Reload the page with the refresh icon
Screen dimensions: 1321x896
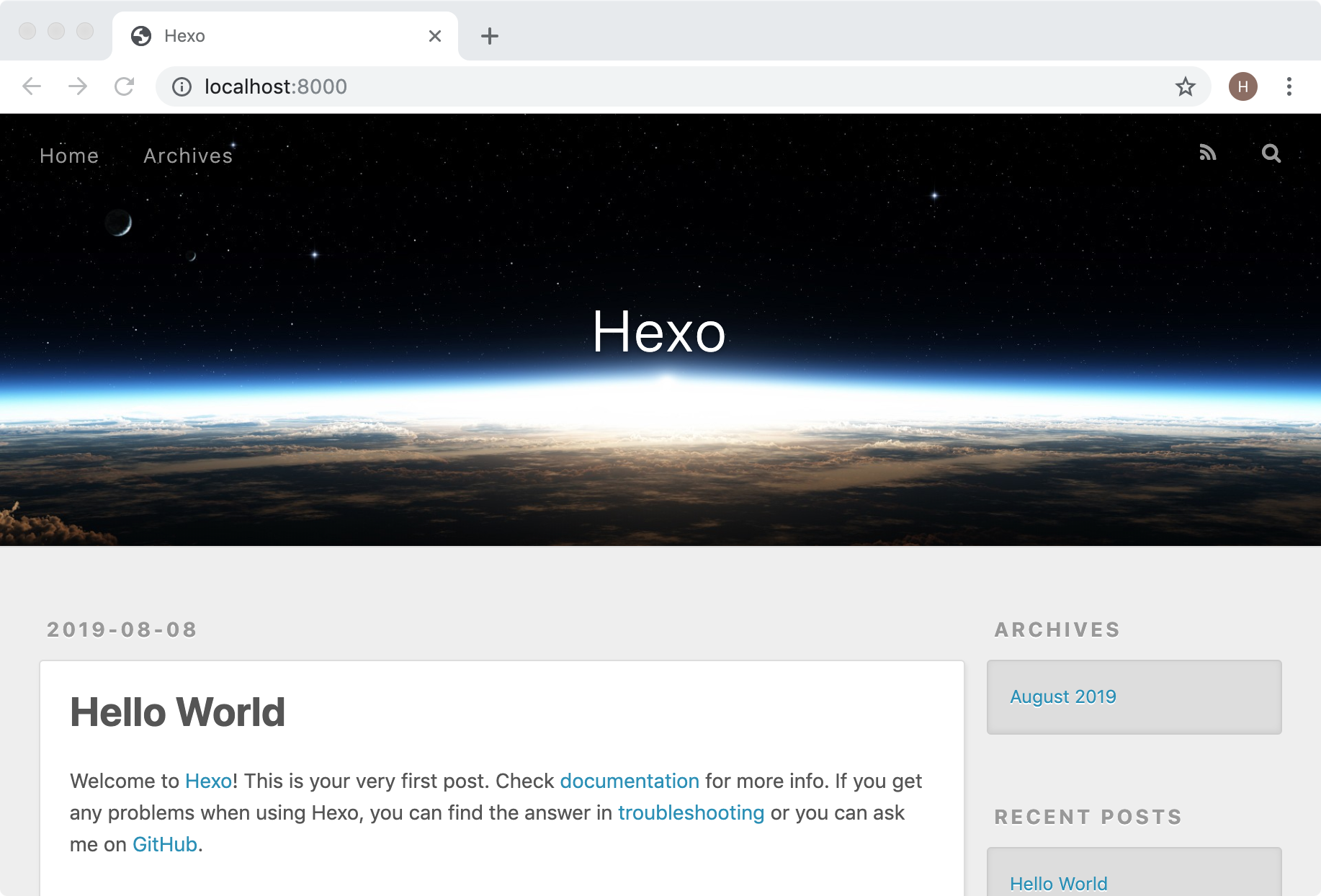(x=125, y=86)
